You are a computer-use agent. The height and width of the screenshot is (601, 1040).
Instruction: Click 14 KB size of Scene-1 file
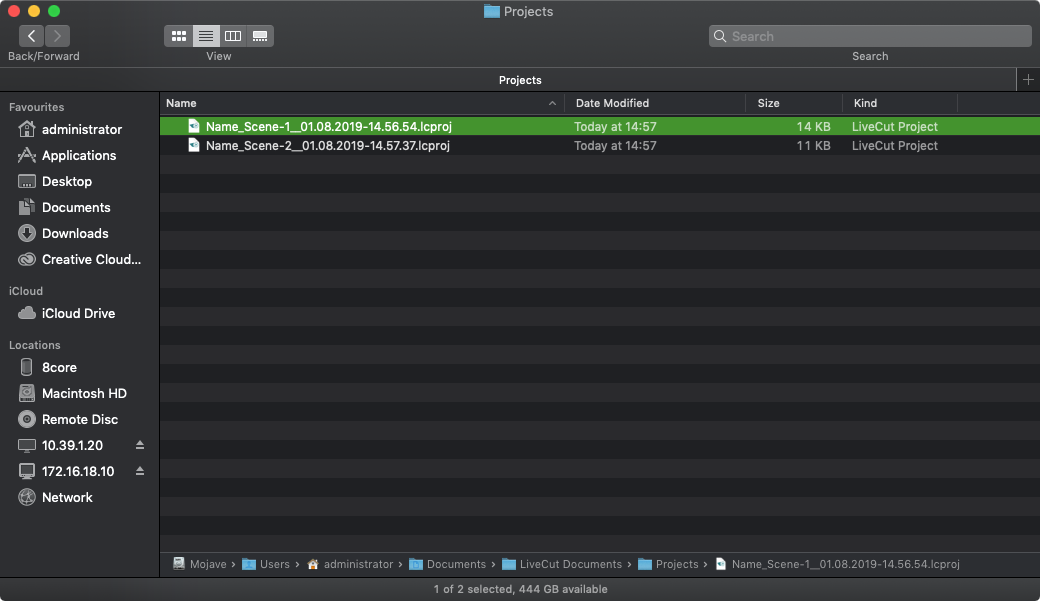pos(813,126)
